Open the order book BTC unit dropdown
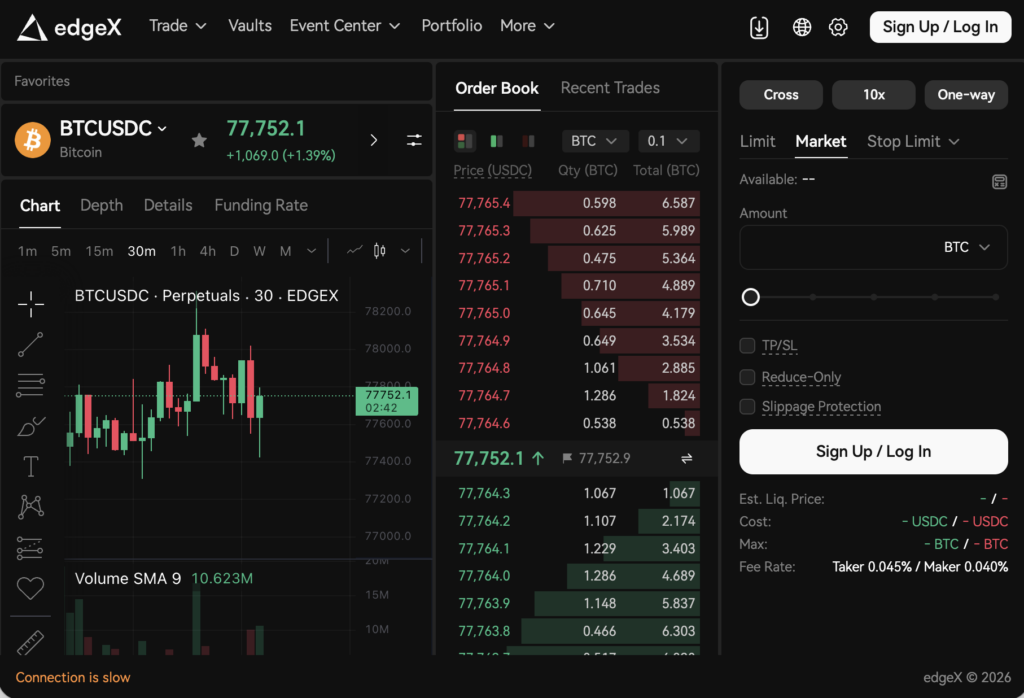The width and height of the screenshot is (1024, 698). [x=594, y=141]
